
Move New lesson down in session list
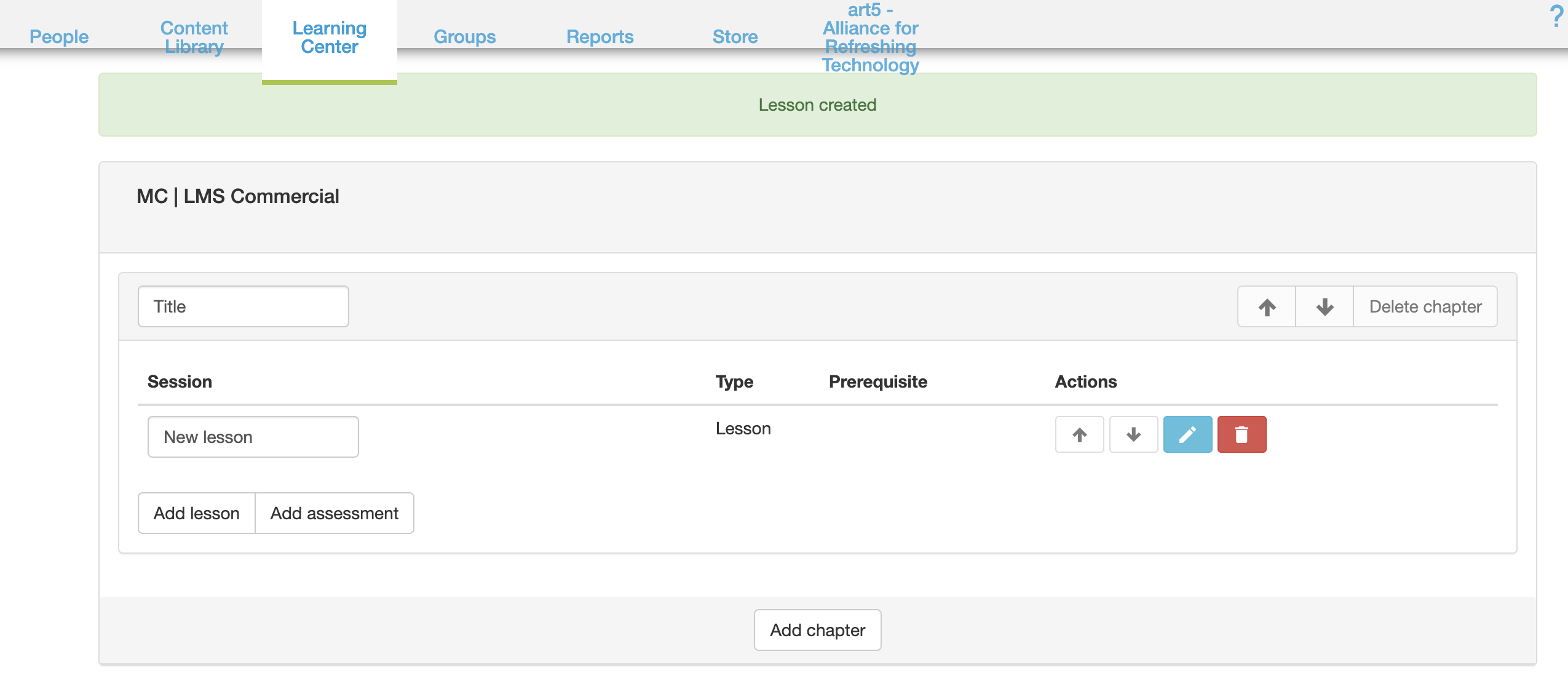tap(1133, 434)
